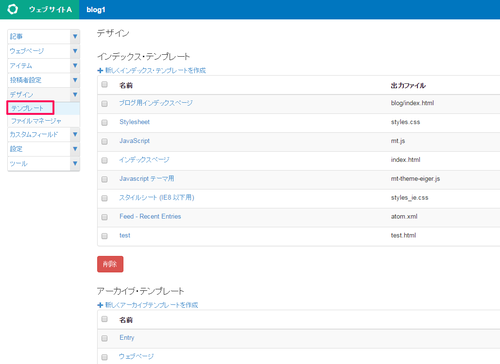
Task: Open the カスタムフィールド sidebar menu
Action: pyautogui.click(x=34, y=134)
